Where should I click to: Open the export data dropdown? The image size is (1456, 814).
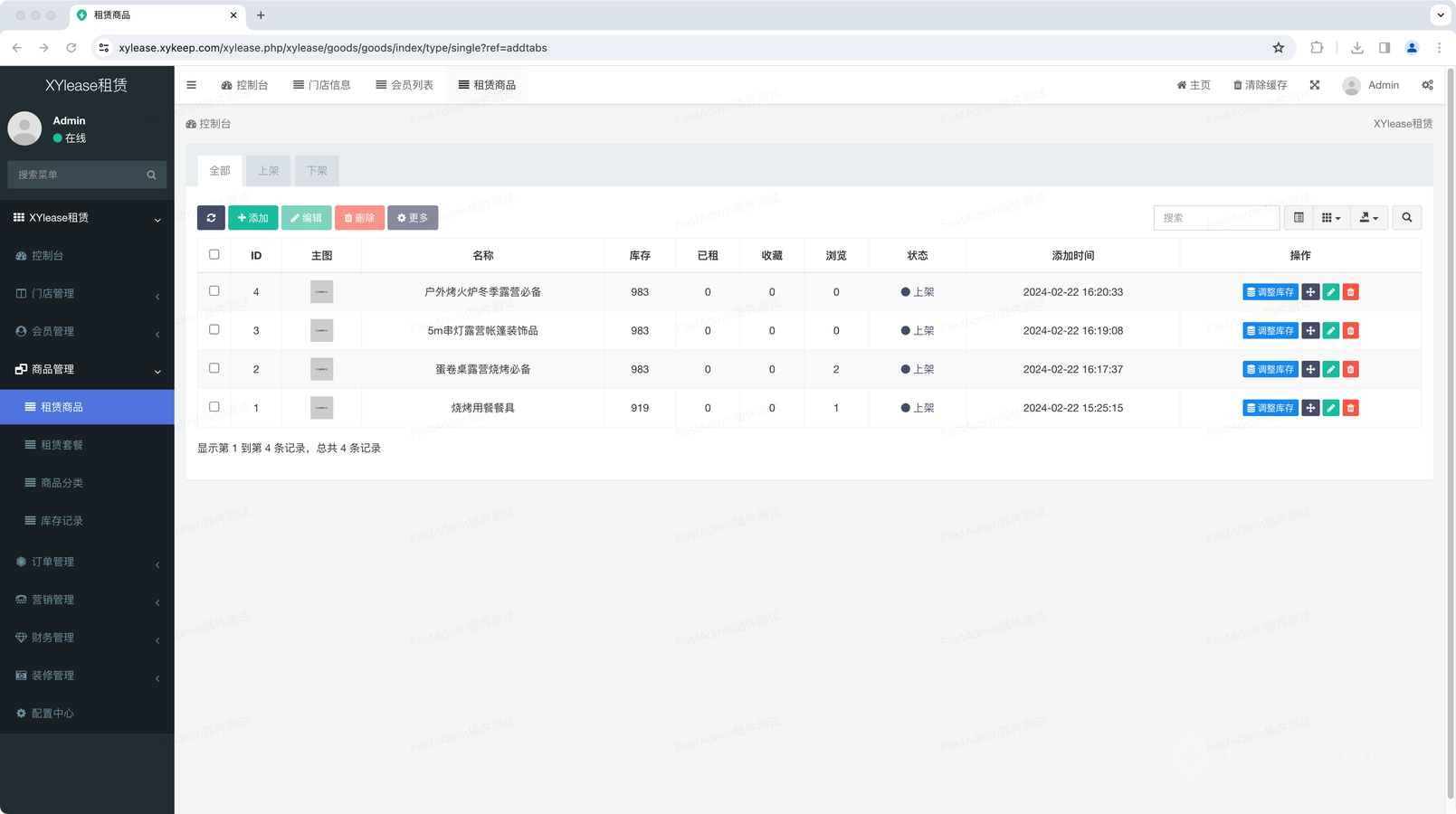pyautogui.click(x=1368, y=218)
